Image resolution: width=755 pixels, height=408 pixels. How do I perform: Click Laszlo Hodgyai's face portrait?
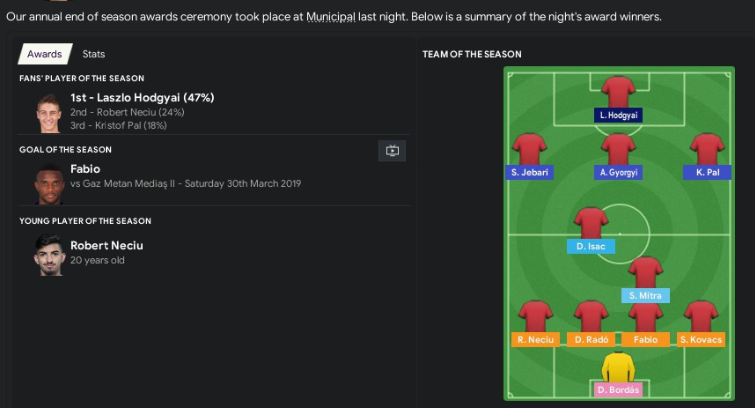pyautogui.click(x=49, y=113)
